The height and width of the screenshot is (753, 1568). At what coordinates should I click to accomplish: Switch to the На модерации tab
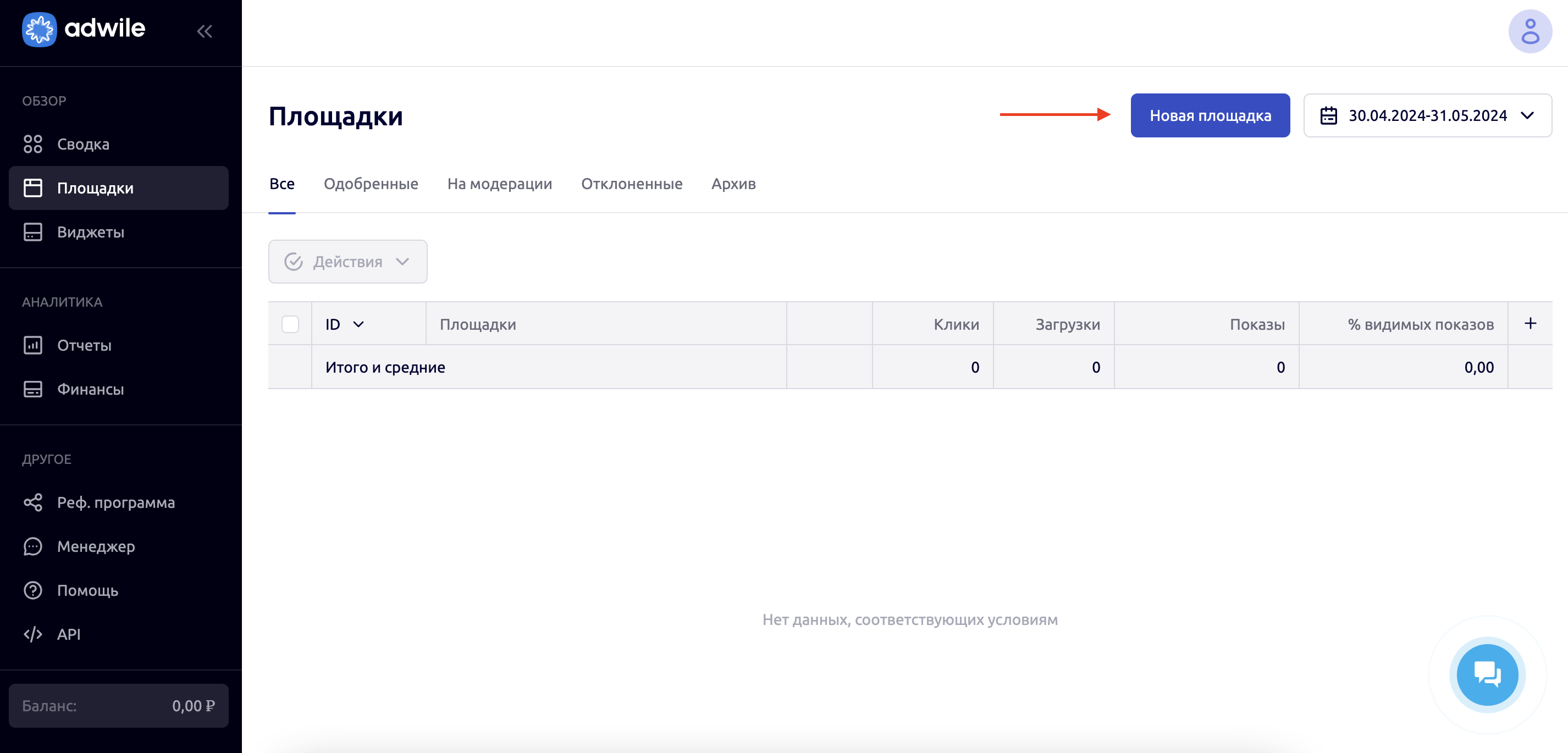point(499,184)
